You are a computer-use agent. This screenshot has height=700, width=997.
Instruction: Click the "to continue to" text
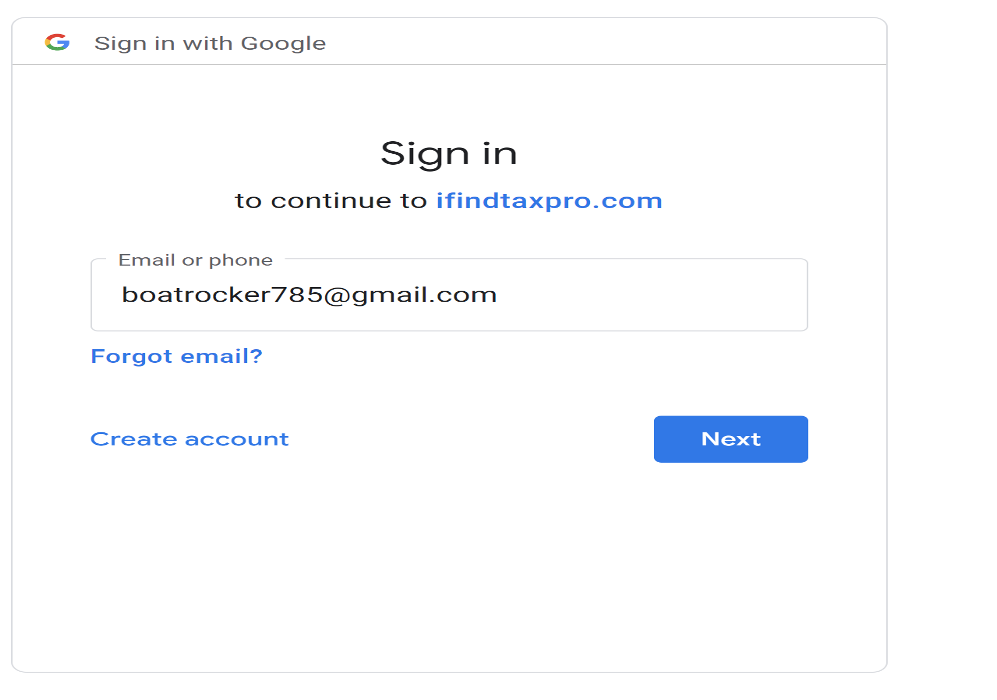point(331,200)
